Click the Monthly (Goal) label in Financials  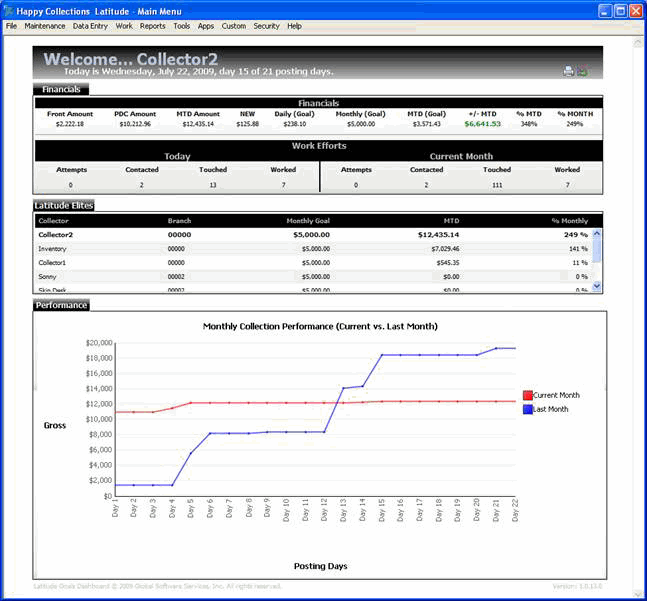point(361,114)
